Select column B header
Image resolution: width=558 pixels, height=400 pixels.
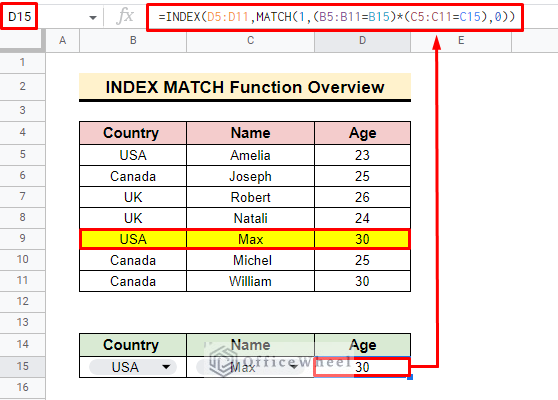[133, 41]
